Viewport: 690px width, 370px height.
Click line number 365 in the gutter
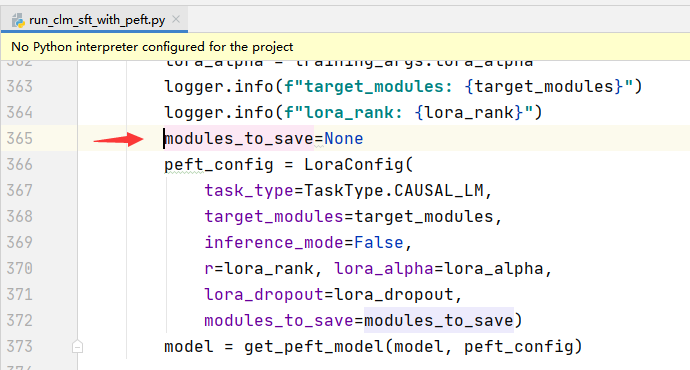20,139
